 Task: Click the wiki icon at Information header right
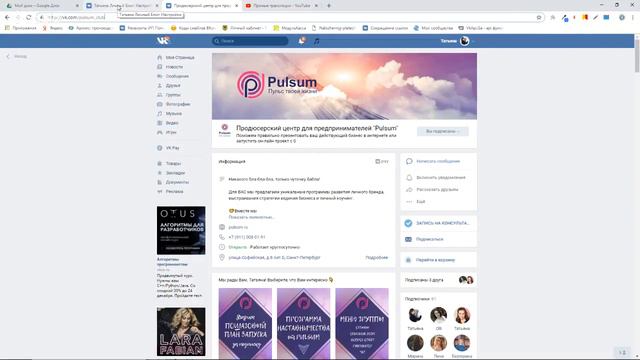point(378,162)
